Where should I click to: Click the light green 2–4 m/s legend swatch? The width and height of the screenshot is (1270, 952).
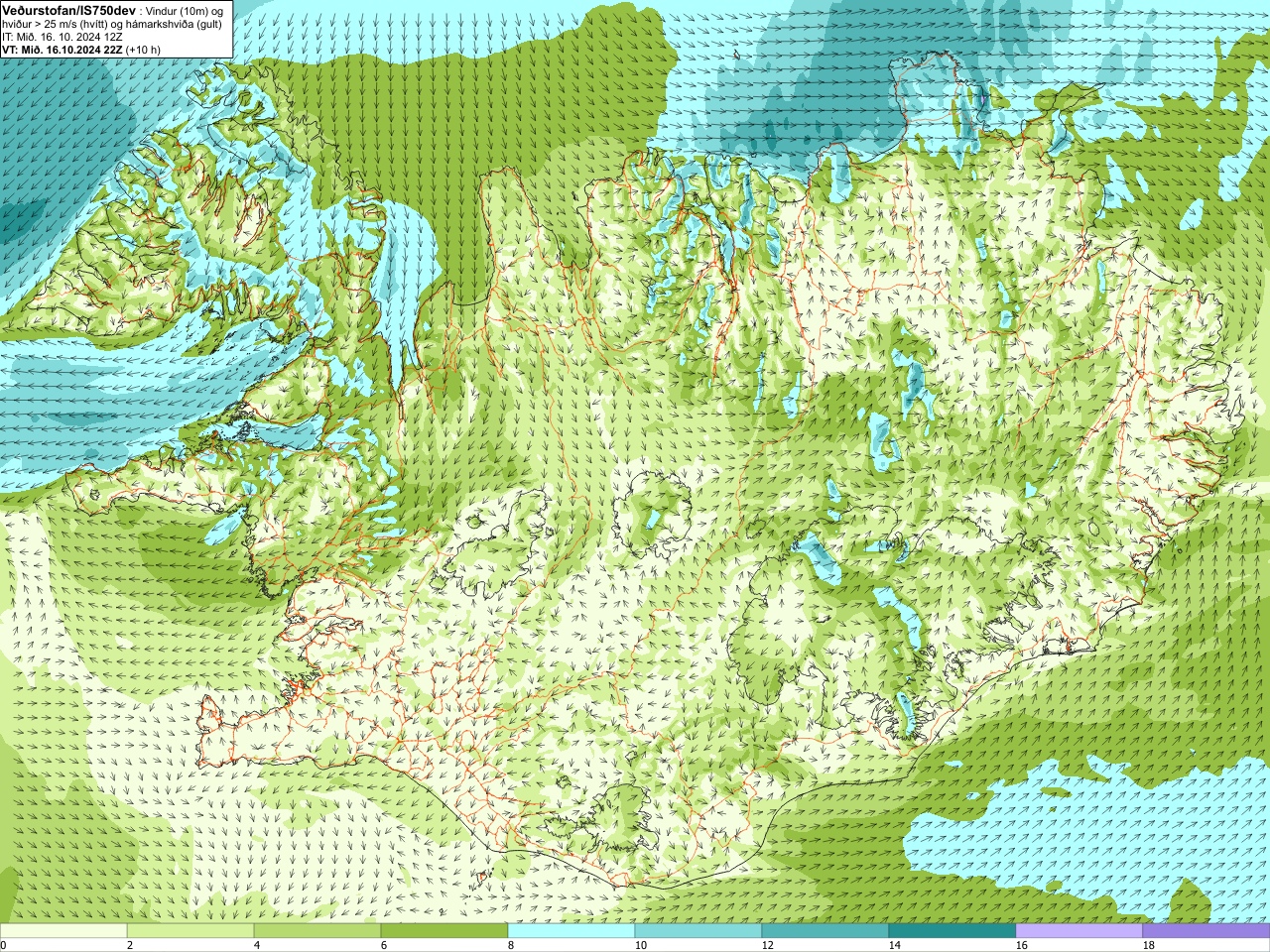[190, 931]
